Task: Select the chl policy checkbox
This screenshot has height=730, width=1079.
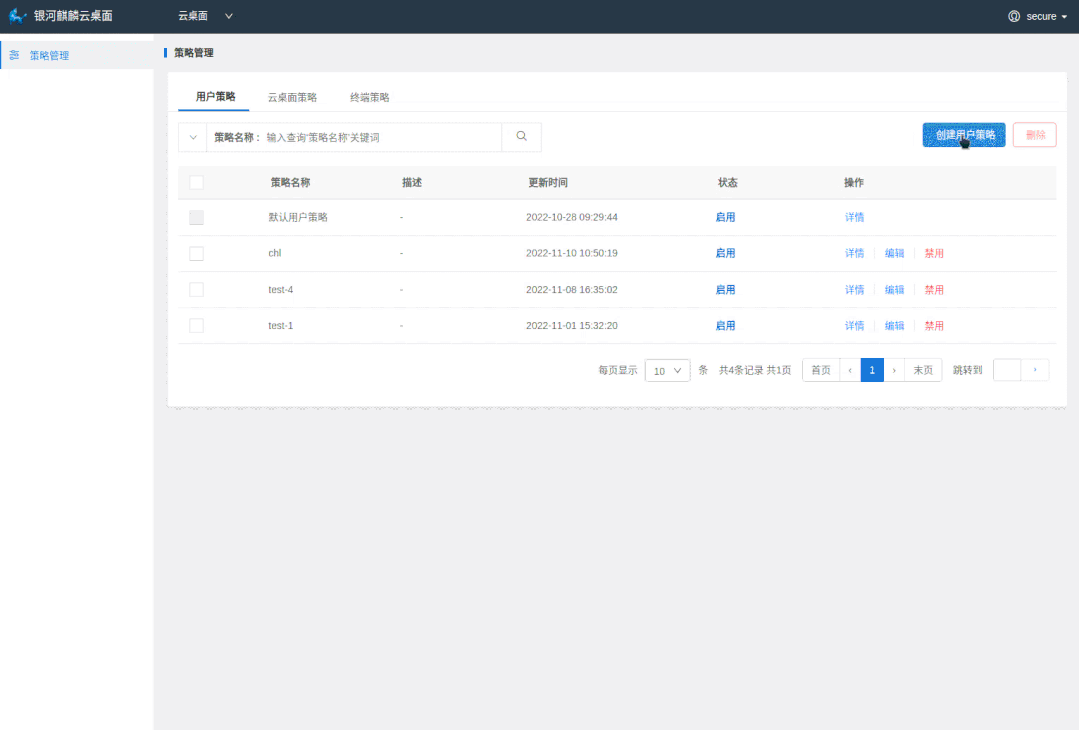Action: pyautogui.click(x=196, y=253)
